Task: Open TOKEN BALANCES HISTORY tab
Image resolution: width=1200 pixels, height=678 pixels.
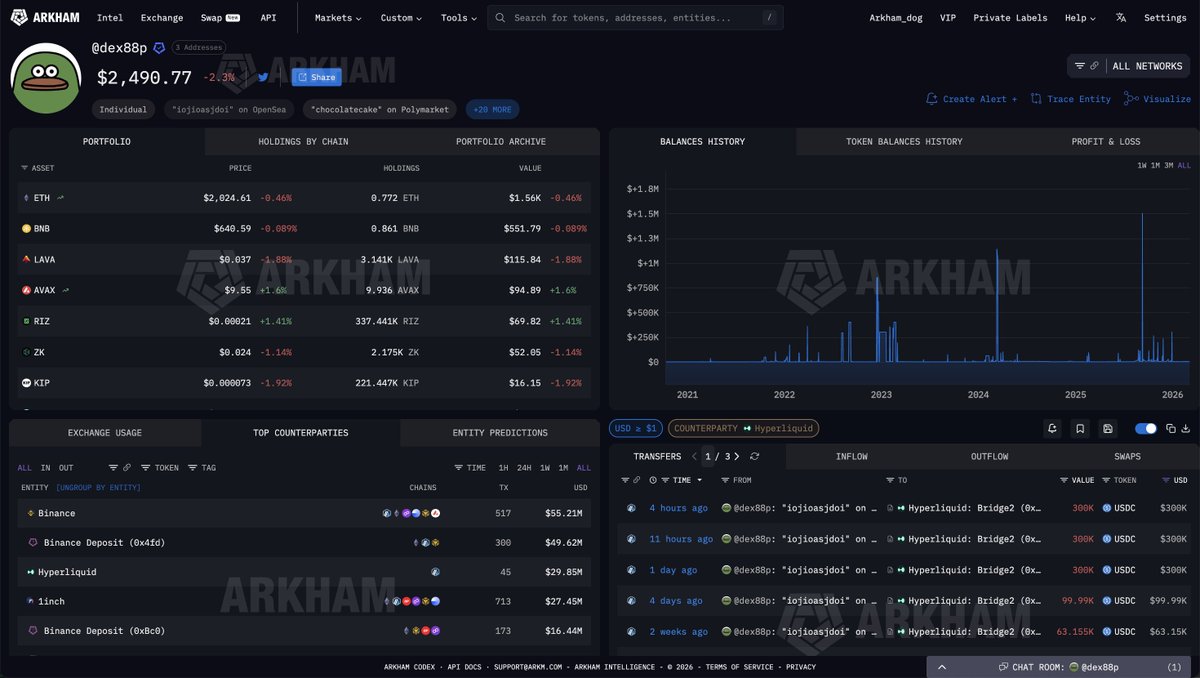Action: (904, 141)
